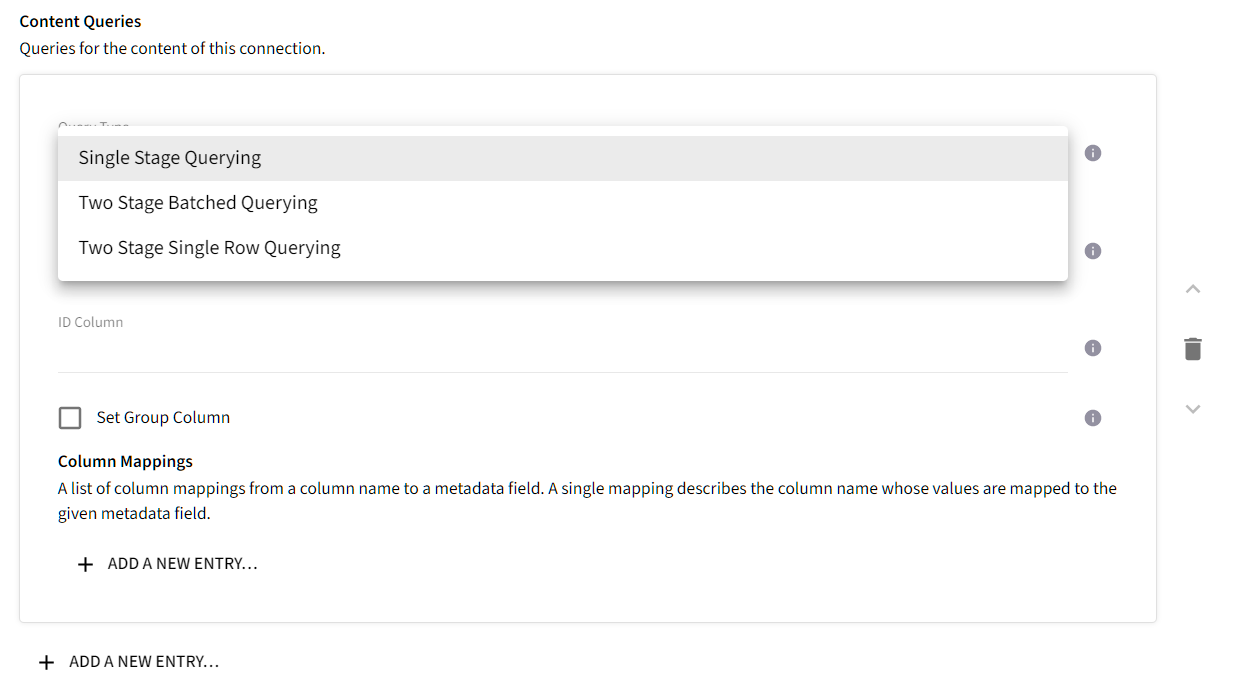Click the Query Type field label
The height and width of the screenshot is (691, 1233).
(x=94, y=126)
